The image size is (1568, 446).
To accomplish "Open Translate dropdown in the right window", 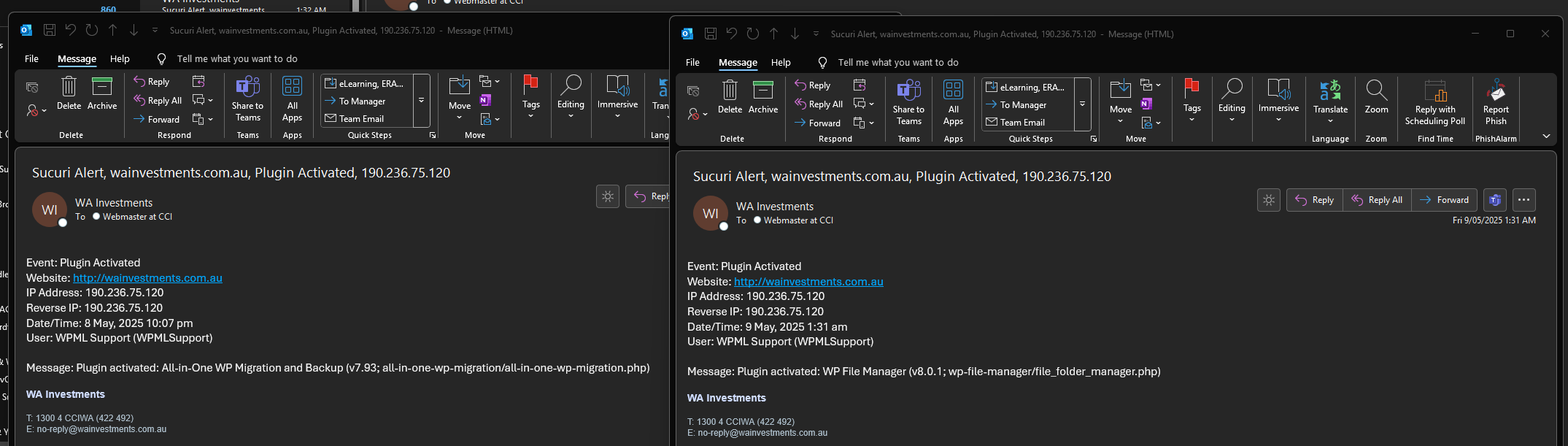I will pyautogui.click(x=1330, y=102).
